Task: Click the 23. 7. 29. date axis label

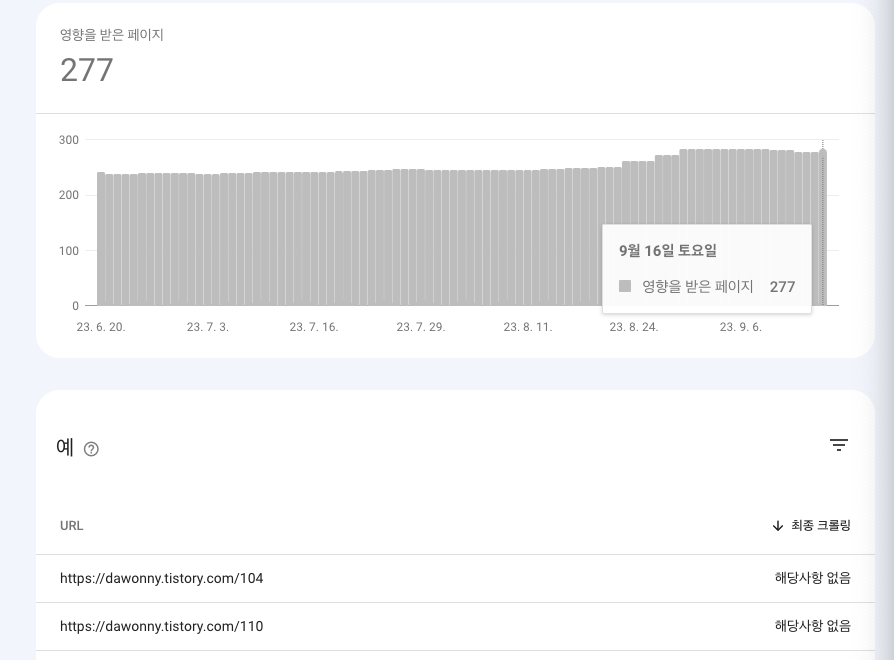Action: pyautogui.click(x=421, y=327)
